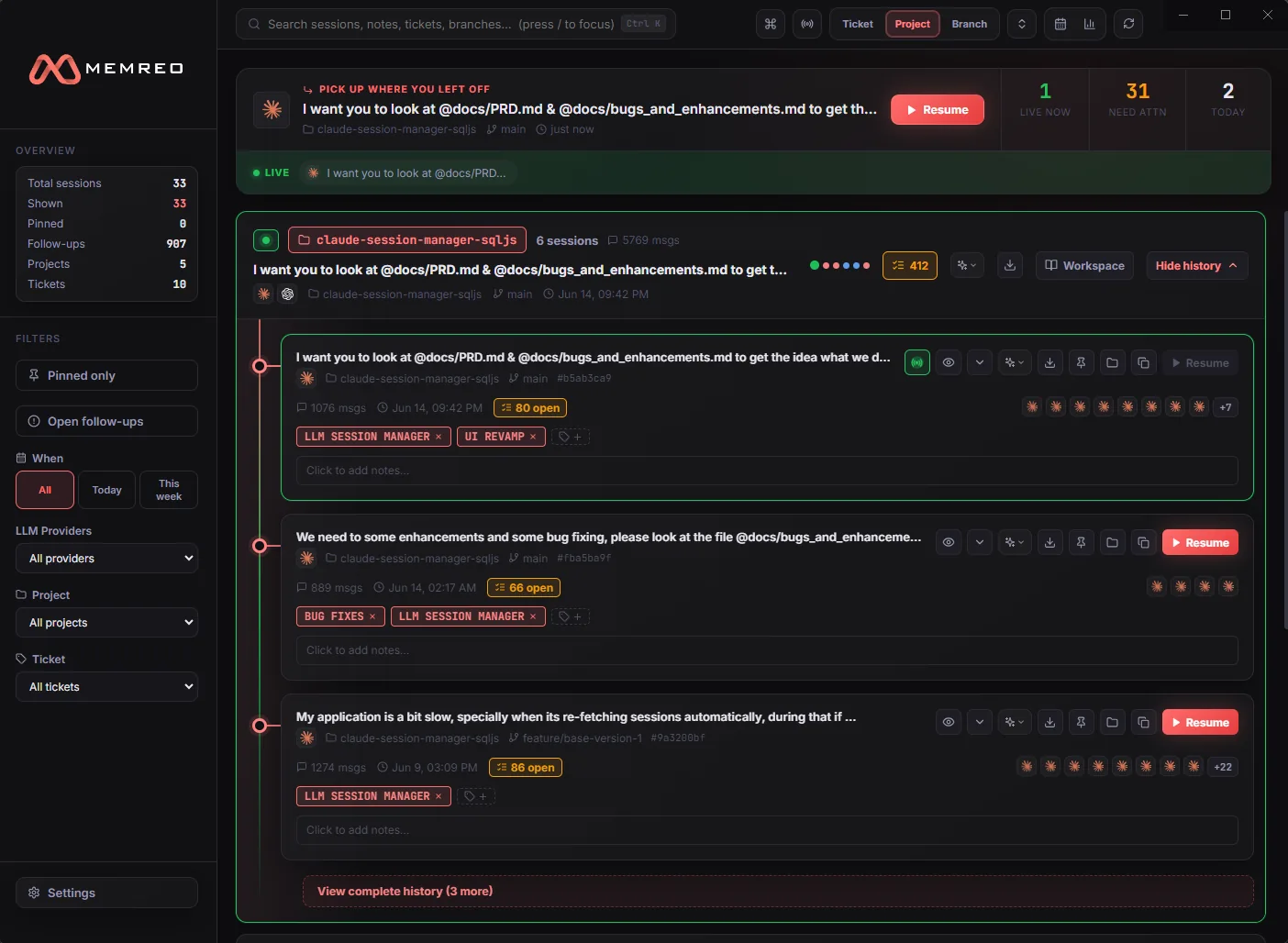Switch grouping to Ticket
The image size is (1288, 943).
click(x=858, y=24)
